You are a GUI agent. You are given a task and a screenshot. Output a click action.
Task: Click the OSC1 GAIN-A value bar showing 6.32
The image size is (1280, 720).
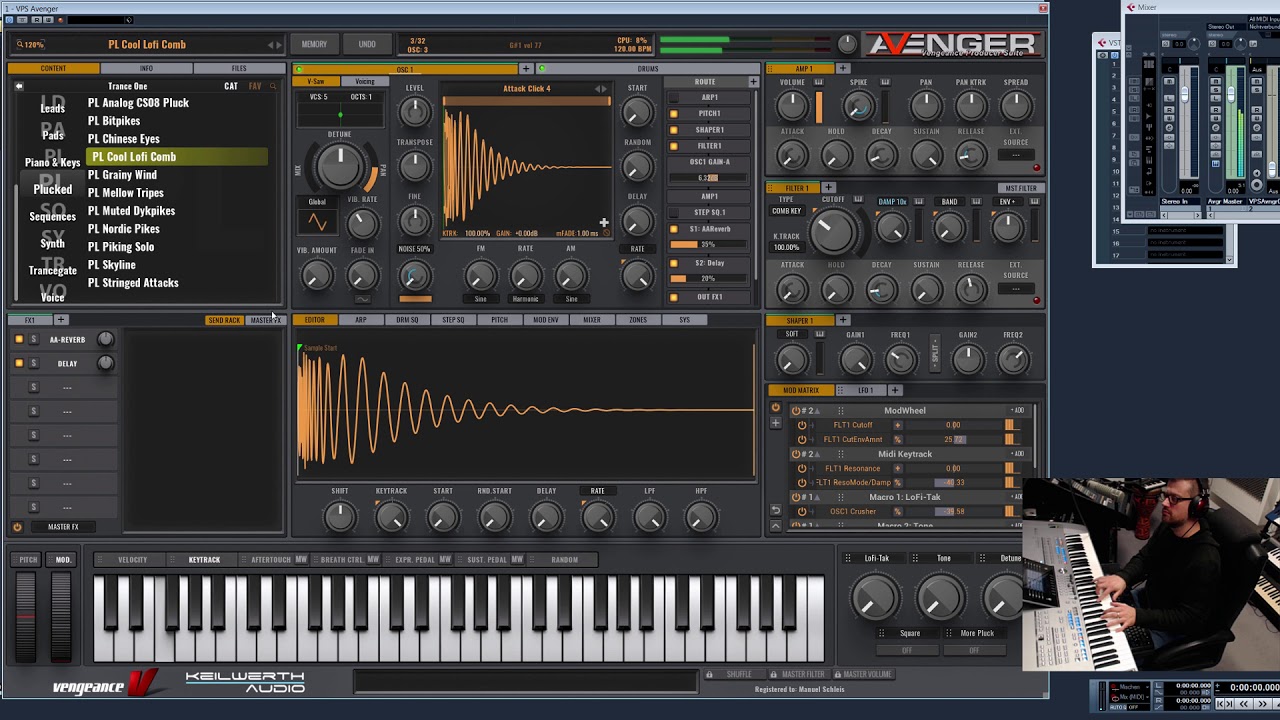[709, 178]
